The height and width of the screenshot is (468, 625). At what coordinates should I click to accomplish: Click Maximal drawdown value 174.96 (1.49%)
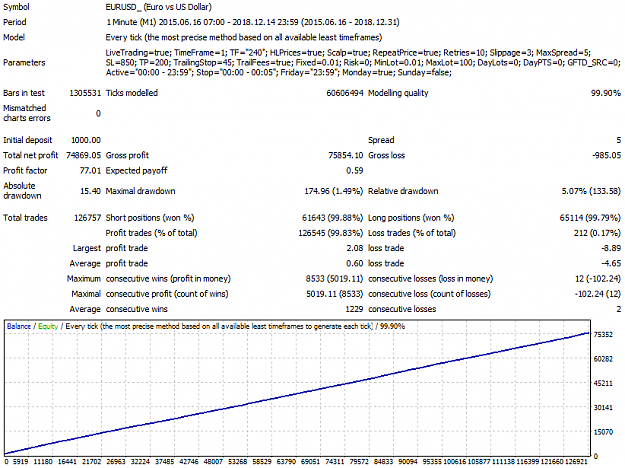[334, 191]
